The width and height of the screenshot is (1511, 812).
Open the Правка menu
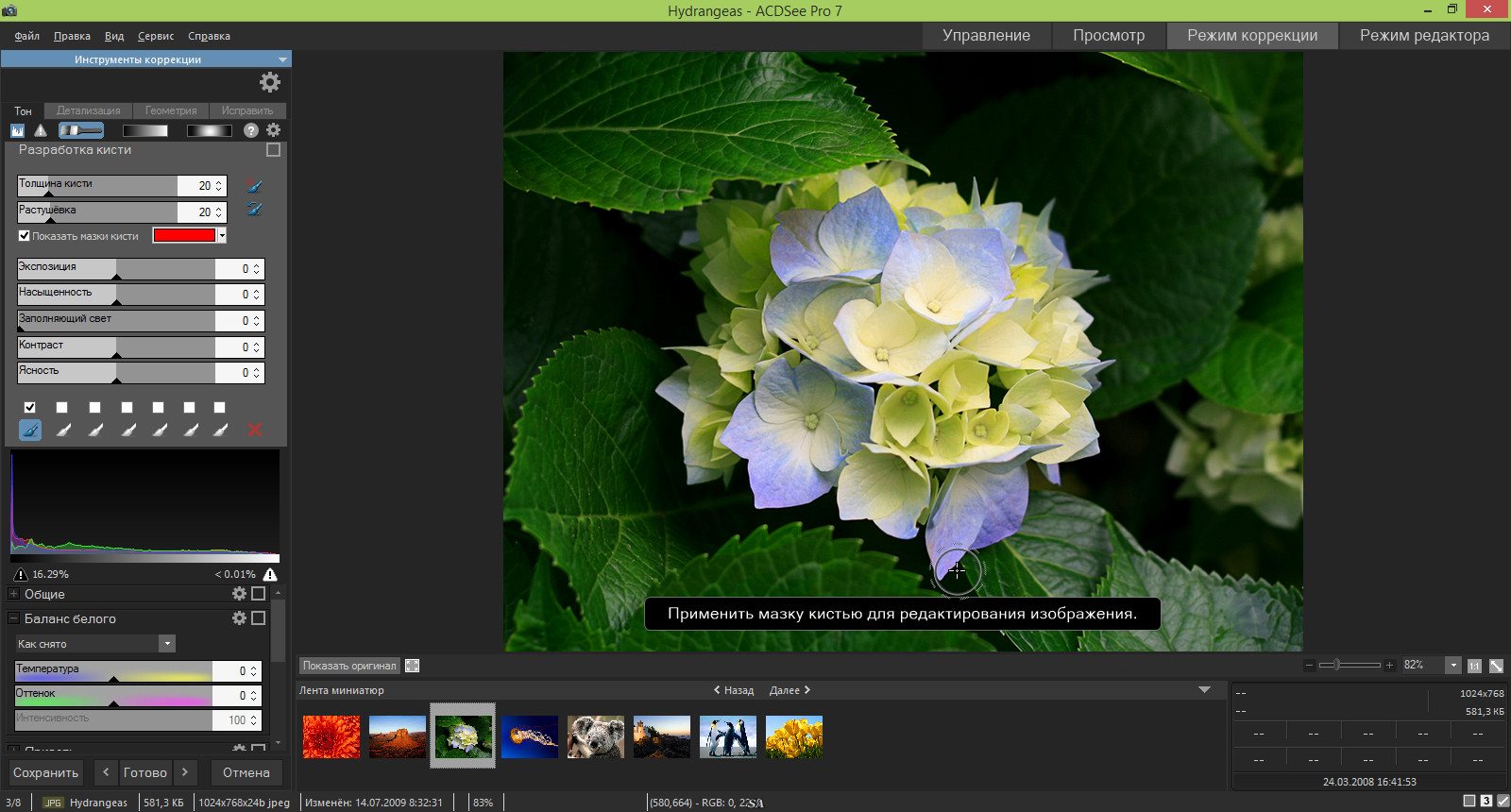coord(72,36)
